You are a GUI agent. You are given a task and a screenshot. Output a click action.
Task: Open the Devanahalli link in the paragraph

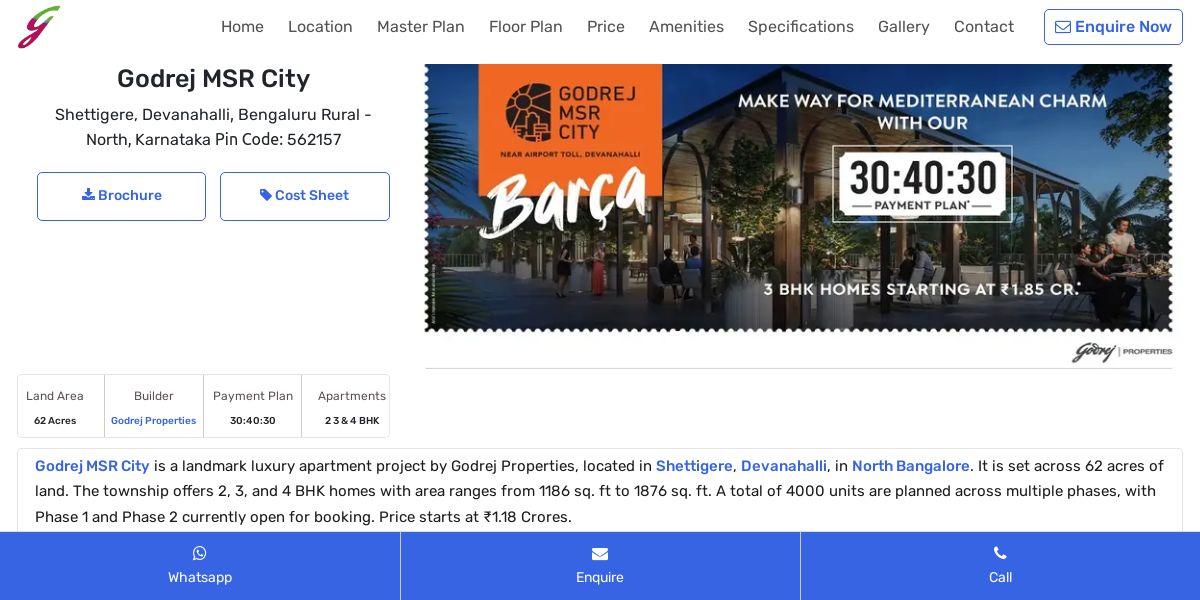tap(784, 466)
